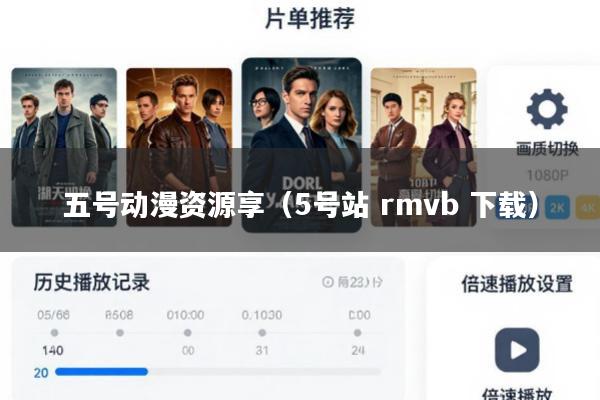This screenshot has height=400, width=600.
Task: Click the clock icon next to 历史播放记录 header
Action: pos(328,282)
